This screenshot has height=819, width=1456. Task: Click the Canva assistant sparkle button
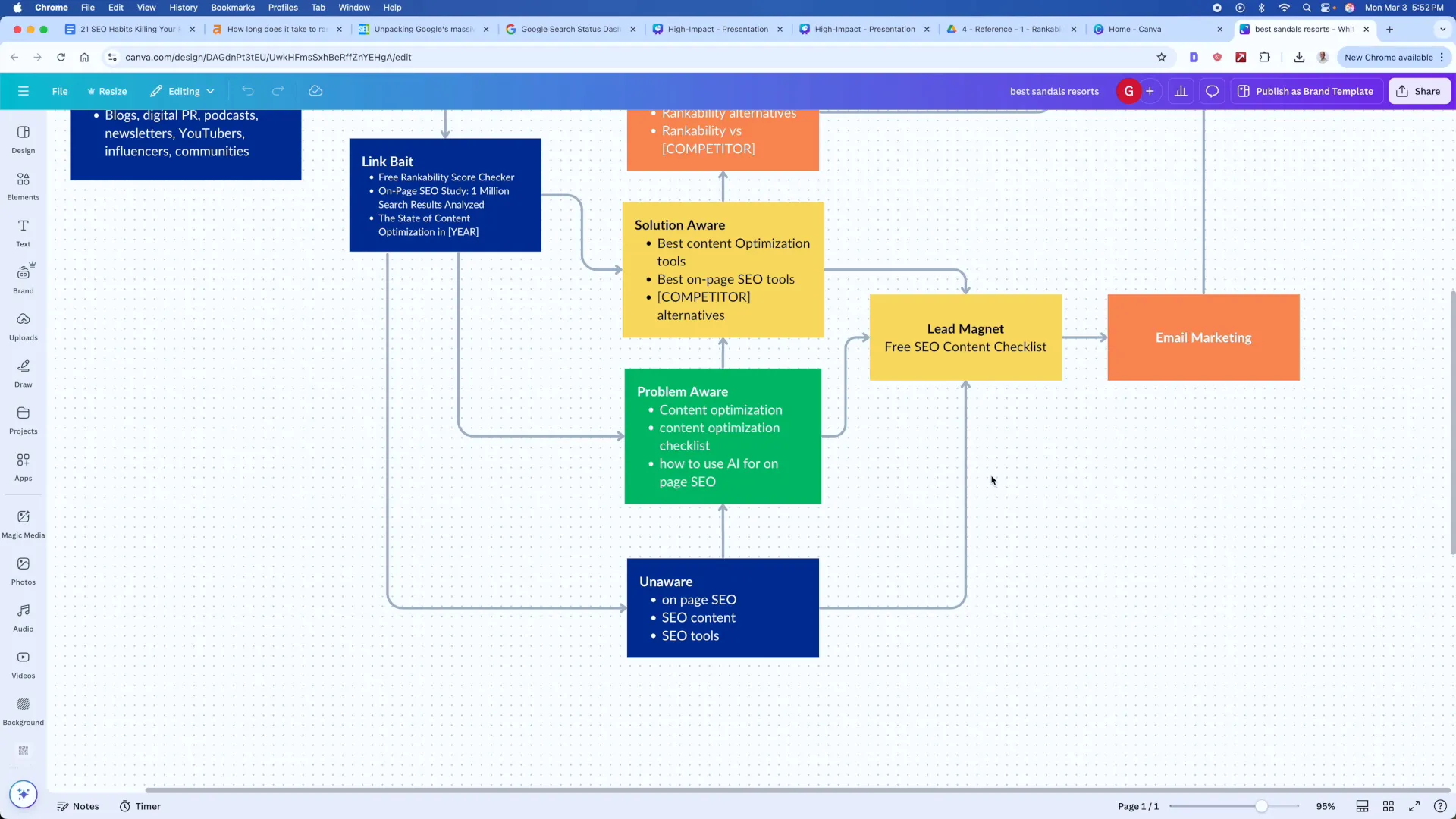pos(23,794)
